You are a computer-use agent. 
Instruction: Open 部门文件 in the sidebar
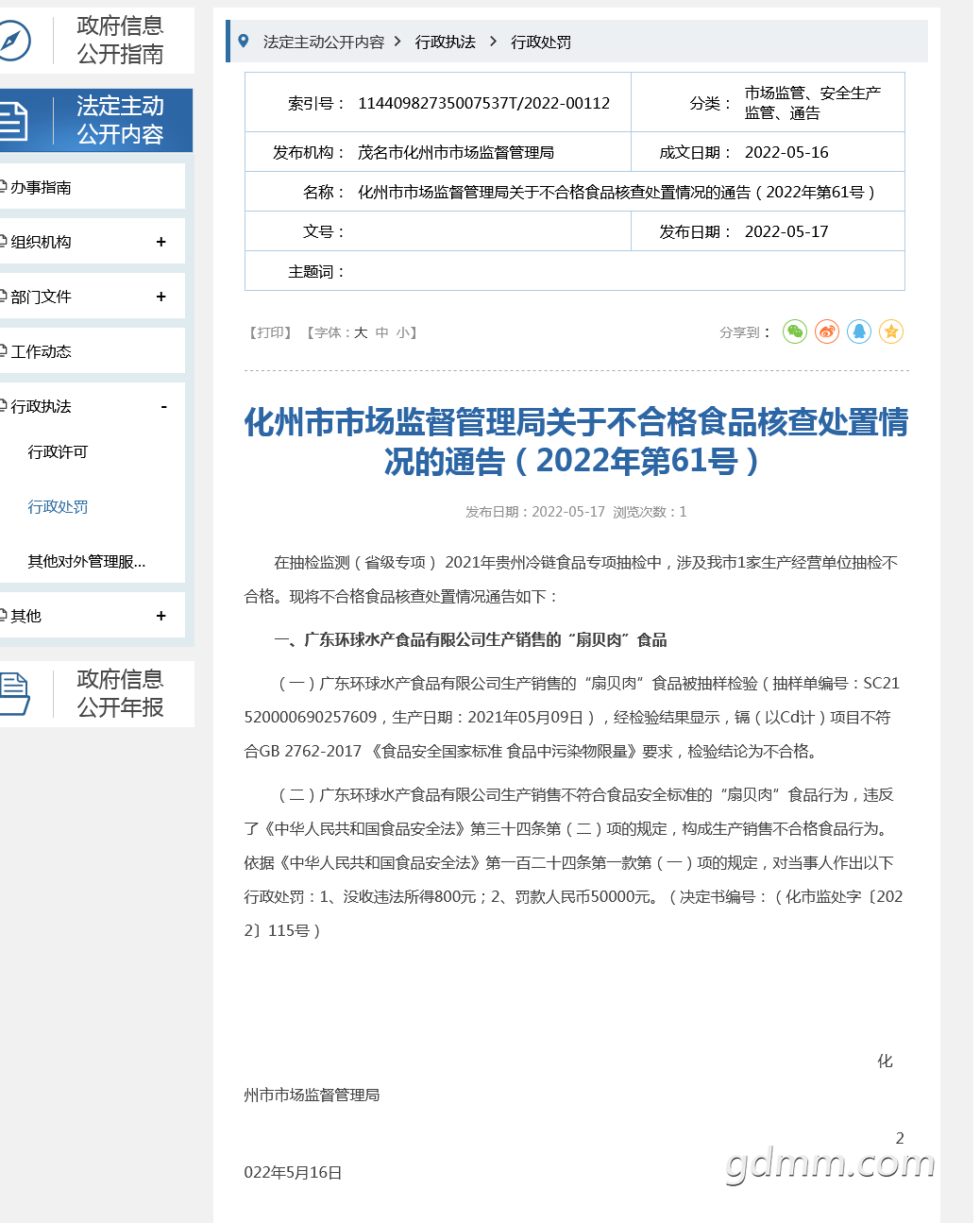[x=41, y=297]
